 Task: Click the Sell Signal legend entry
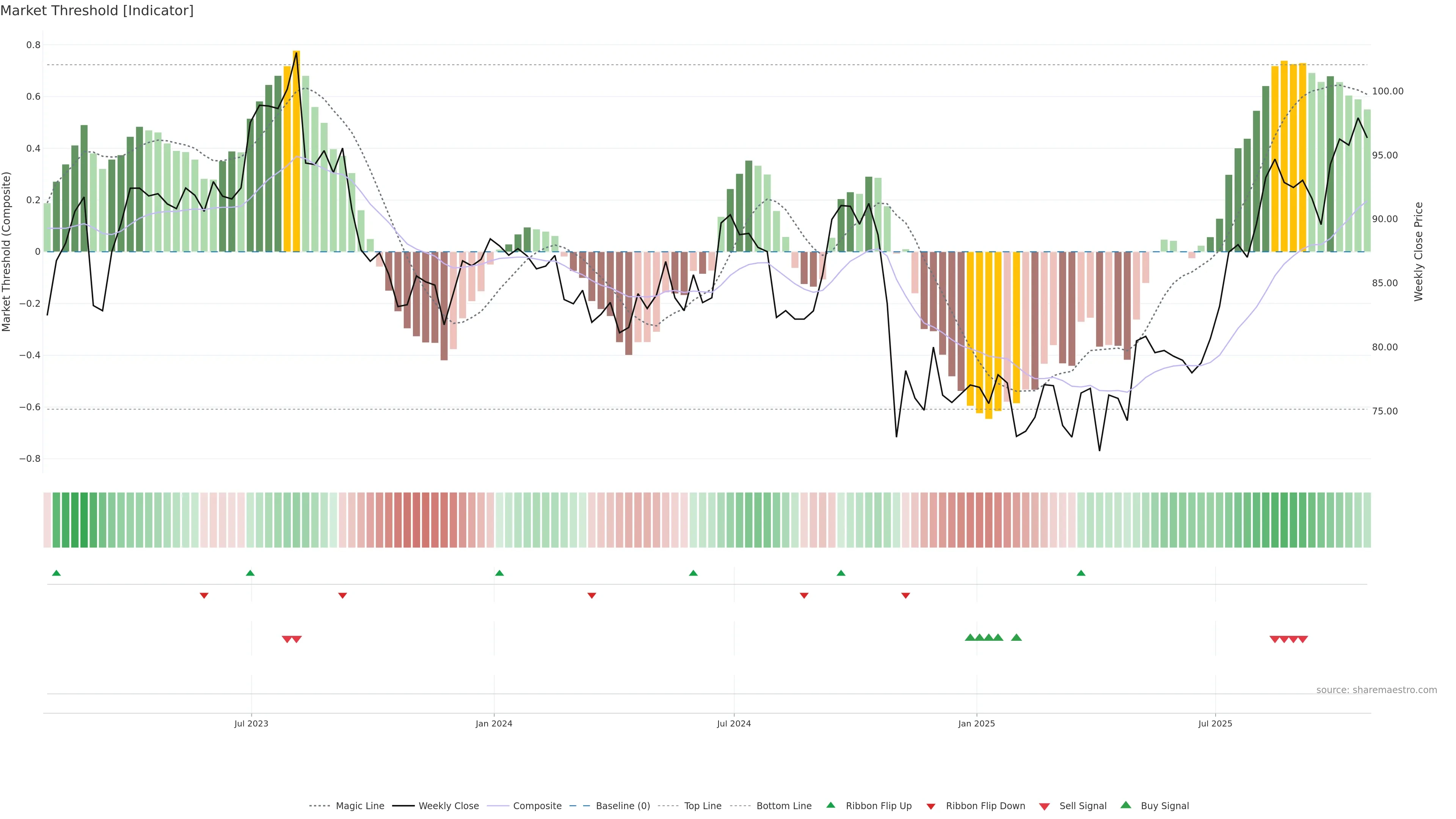coord(1083,806)
